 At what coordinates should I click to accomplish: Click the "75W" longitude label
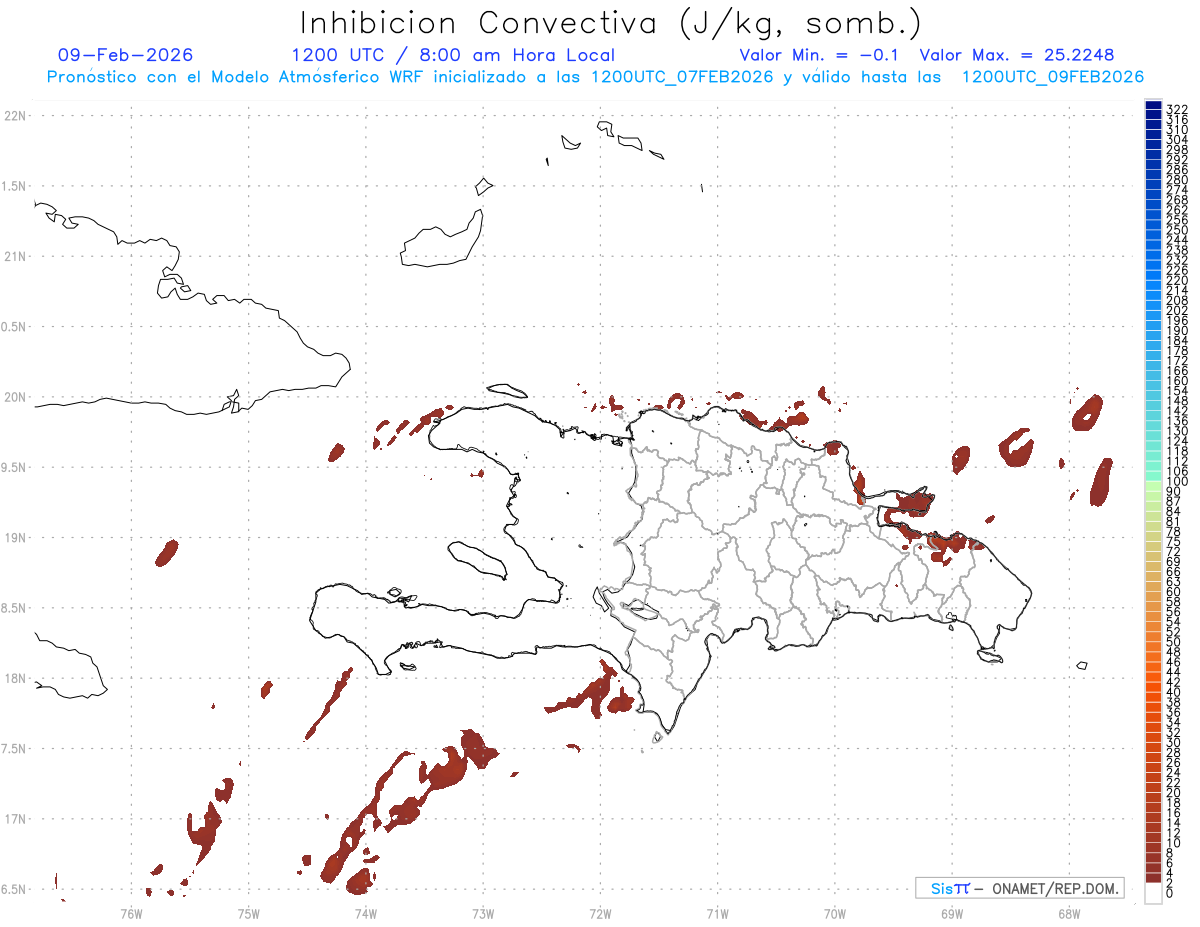point(248,913)
